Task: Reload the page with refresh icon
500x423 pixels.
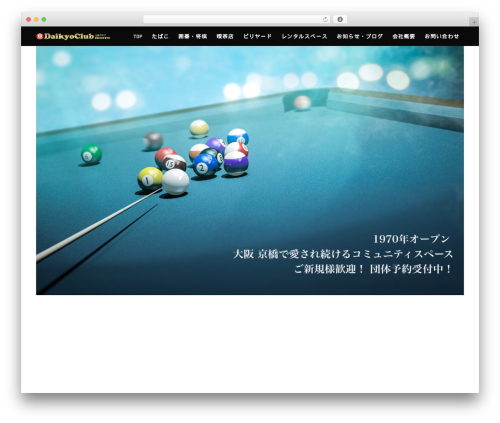Action: (x=325, y=20)
